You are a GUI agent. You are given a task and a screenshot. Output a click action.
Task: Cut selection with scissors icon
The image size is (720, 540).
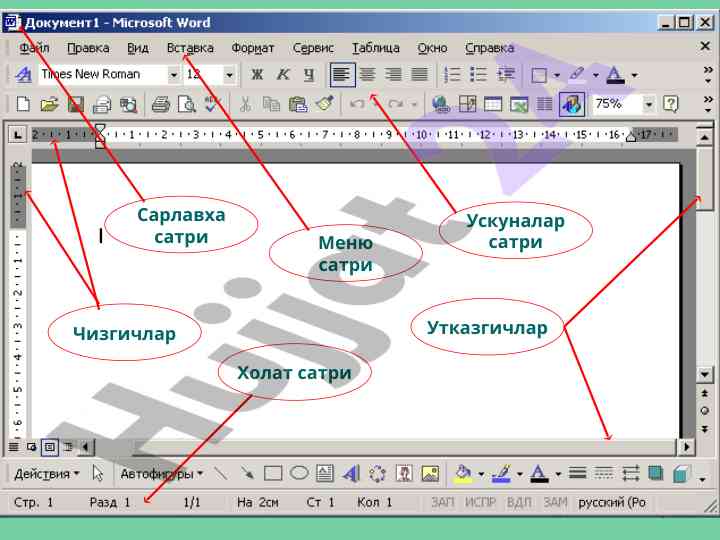[246, 104]
